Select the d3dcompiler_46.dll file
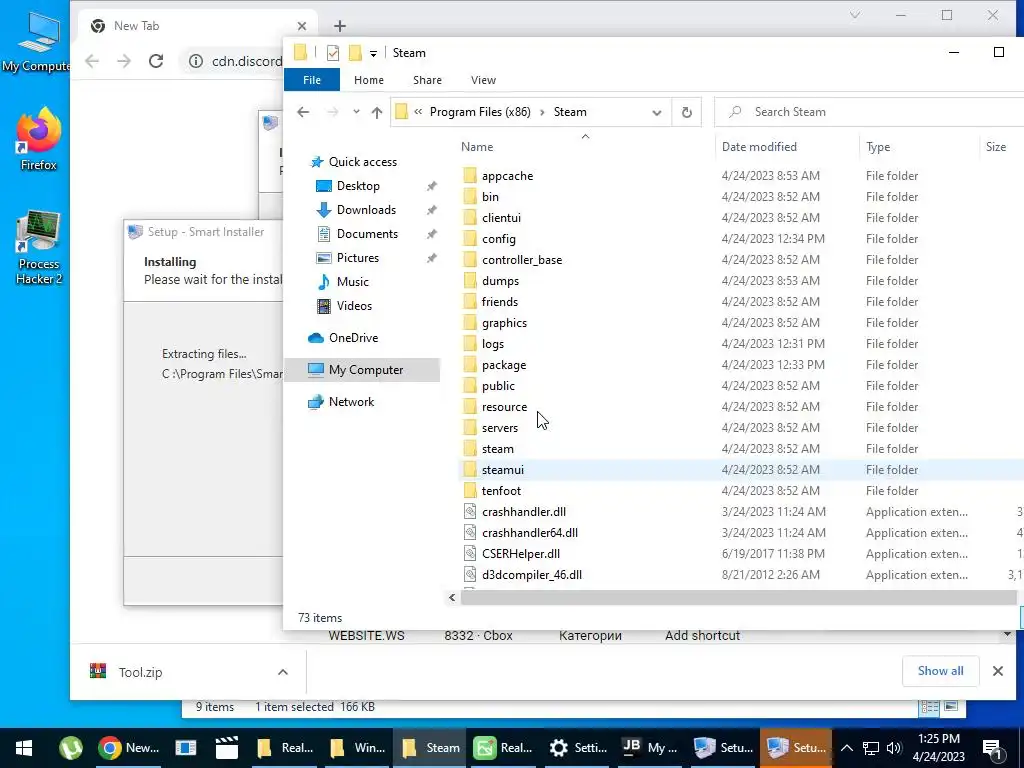The width and height of the screenshot is (1024, 768). (x=532, y=575)
